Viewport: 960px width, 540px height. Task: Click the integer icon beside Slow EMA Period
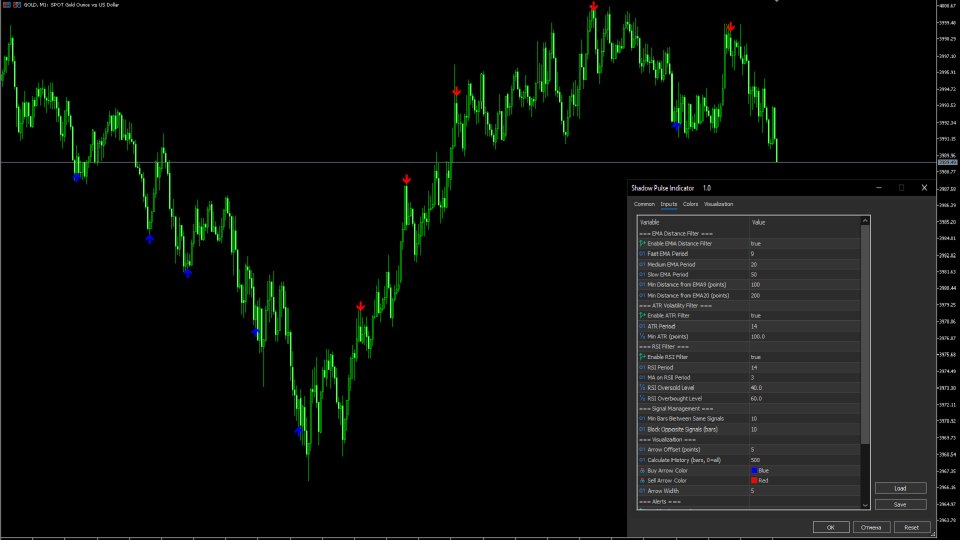(x=642, y=274)
